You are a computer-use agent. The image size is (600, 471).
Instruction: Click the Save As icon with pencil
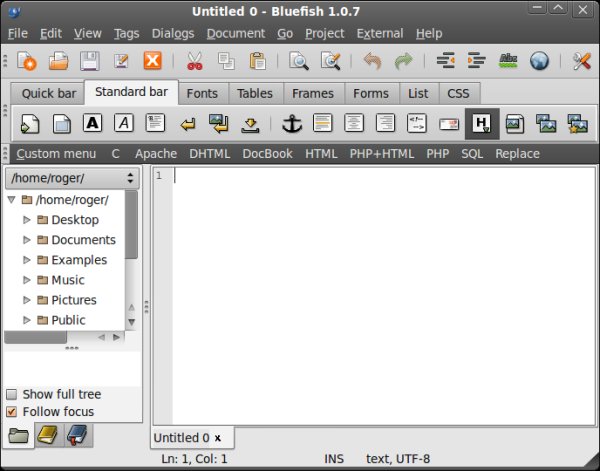coord(121,61)
